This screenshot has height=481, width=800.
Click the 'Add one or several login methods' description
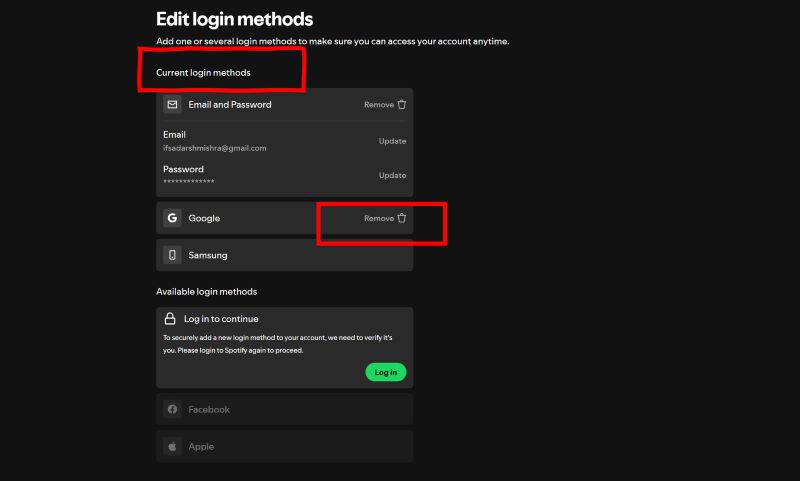click(x=333, y=41)
